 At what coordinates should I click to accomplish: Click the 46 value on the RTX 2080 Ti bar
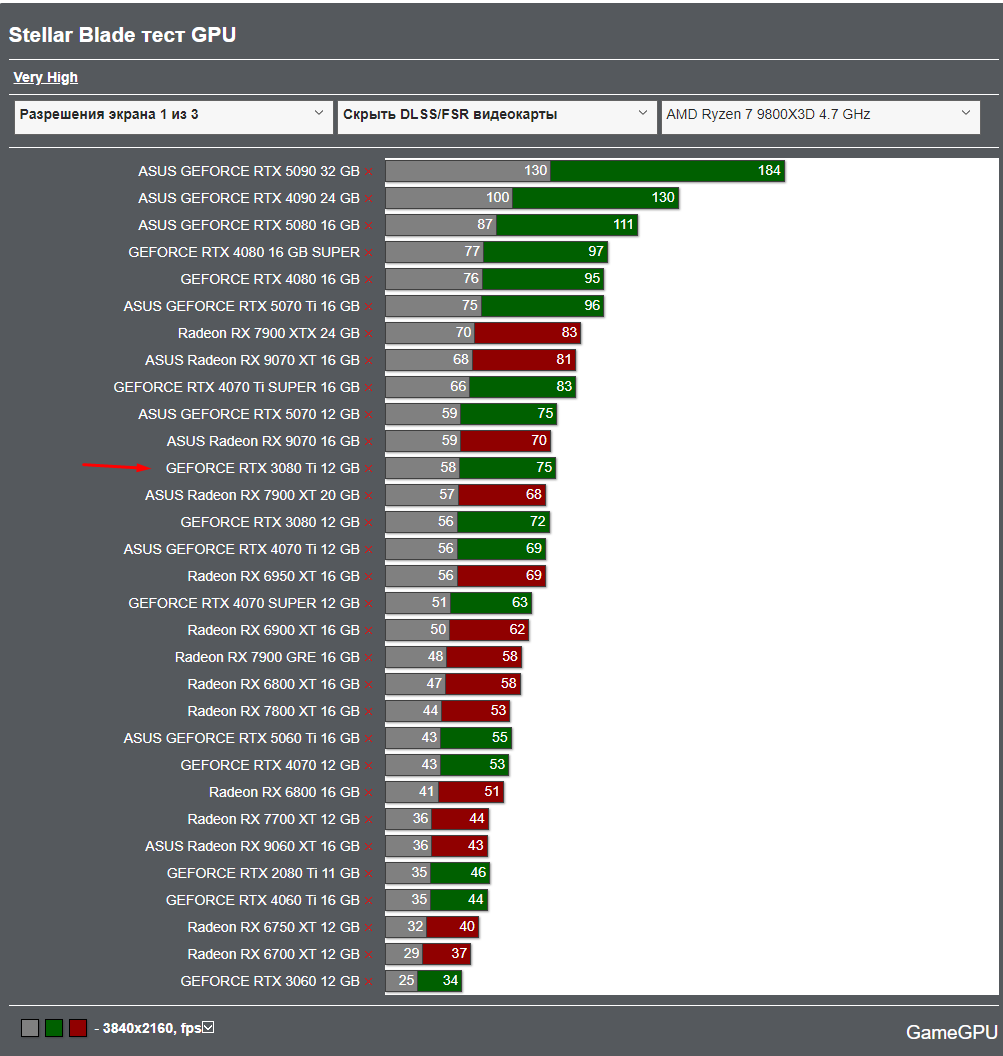[x=478, y=873]
